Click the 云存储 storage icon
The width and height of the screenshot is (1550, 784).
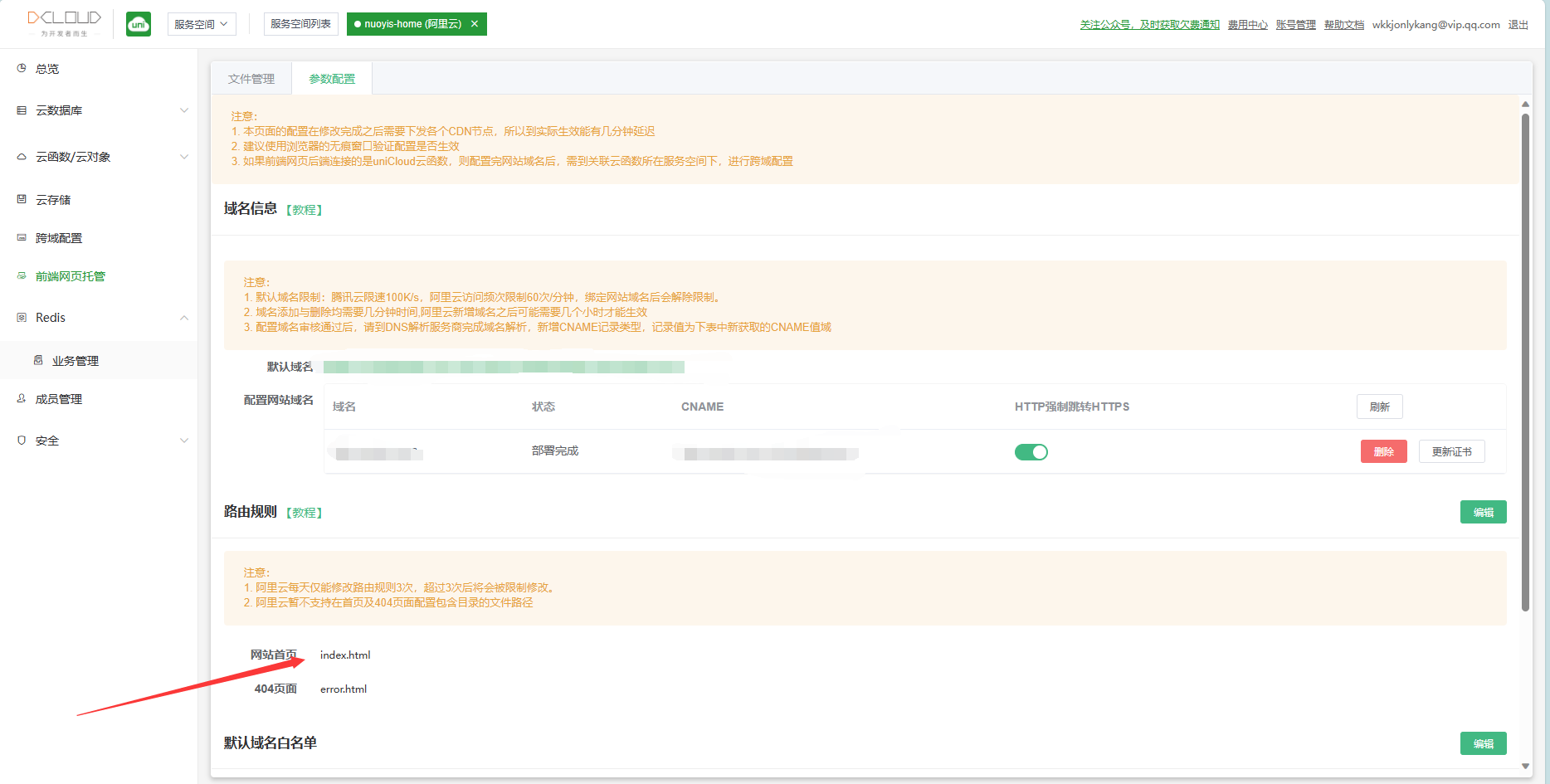pos(22,199)
